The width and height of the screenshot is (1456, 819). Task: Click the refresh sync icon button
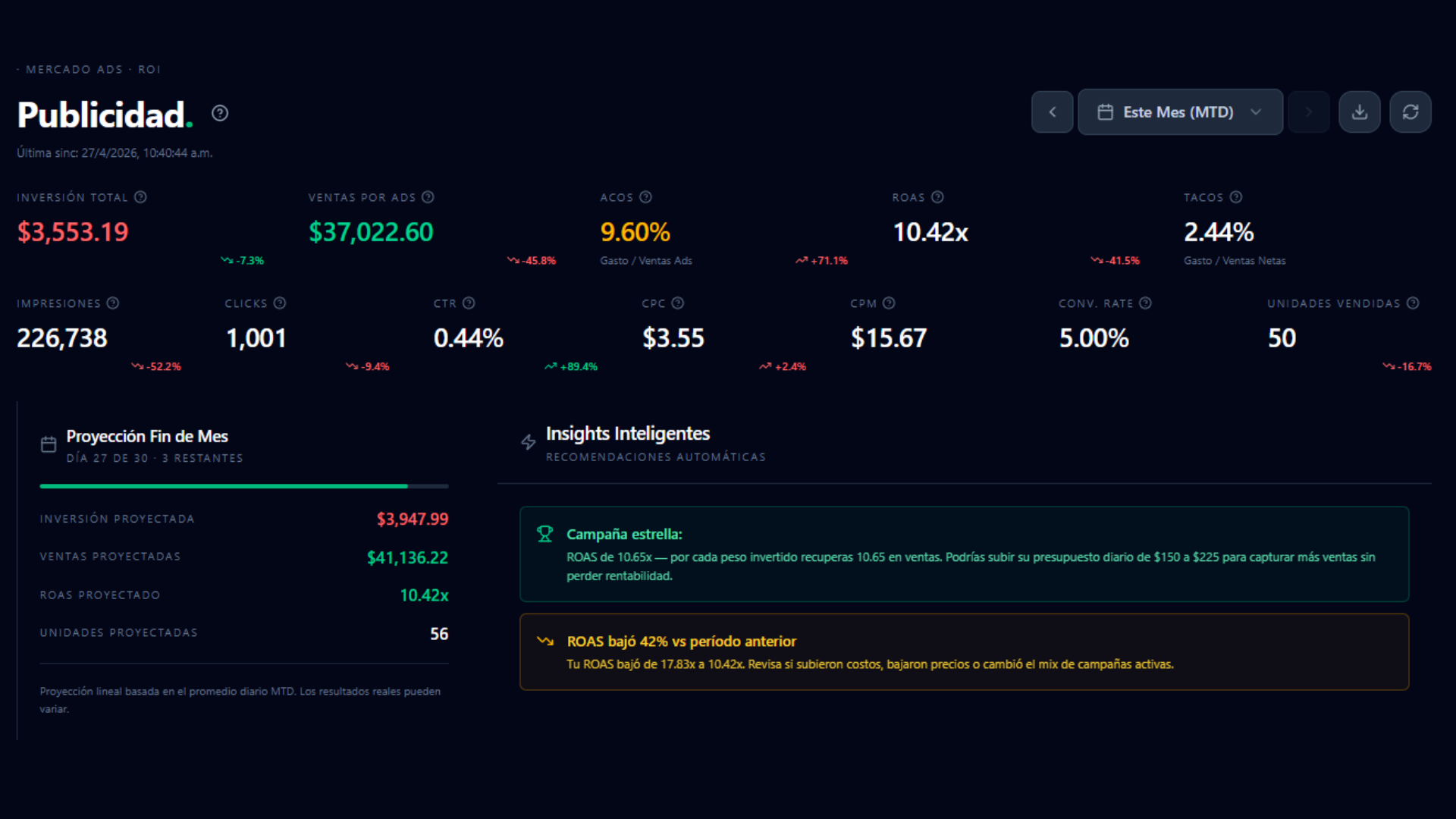tap(1410, 112)
